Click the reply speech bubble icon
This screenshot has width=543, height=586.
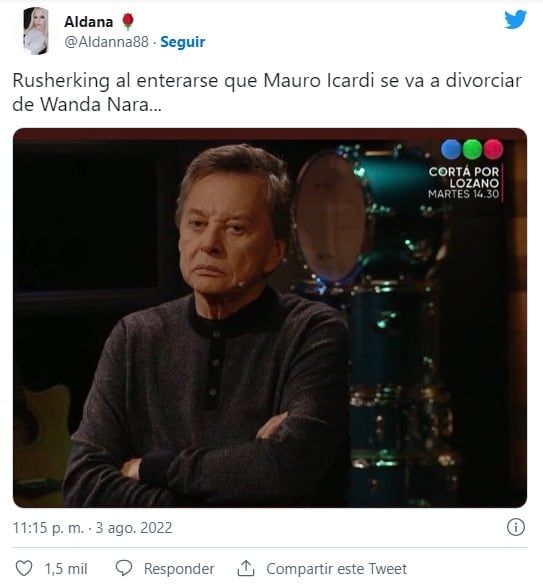point(124,568)
